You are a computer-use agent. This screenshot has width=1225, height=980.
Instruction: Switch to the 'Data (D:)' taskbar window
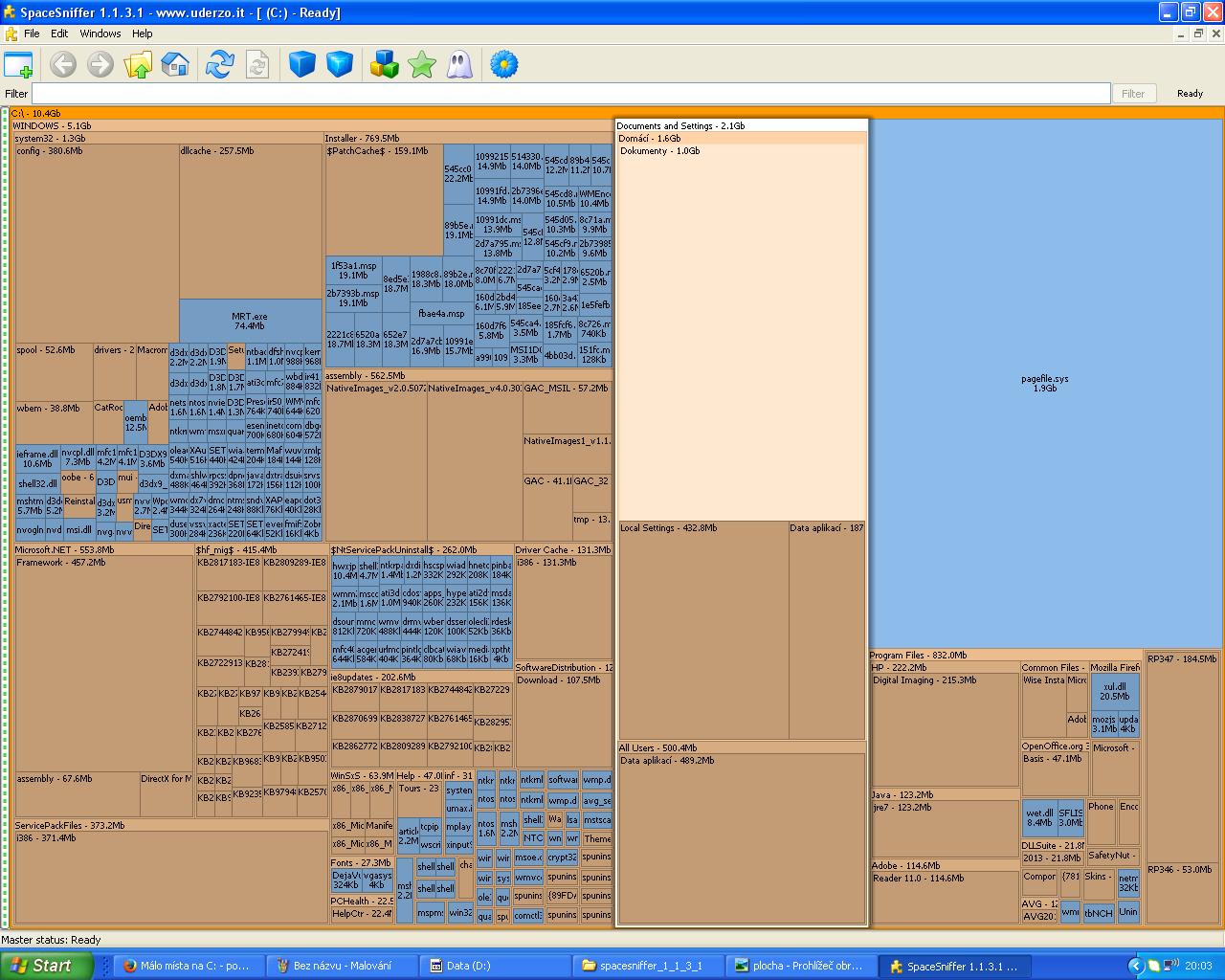(495, 966)
